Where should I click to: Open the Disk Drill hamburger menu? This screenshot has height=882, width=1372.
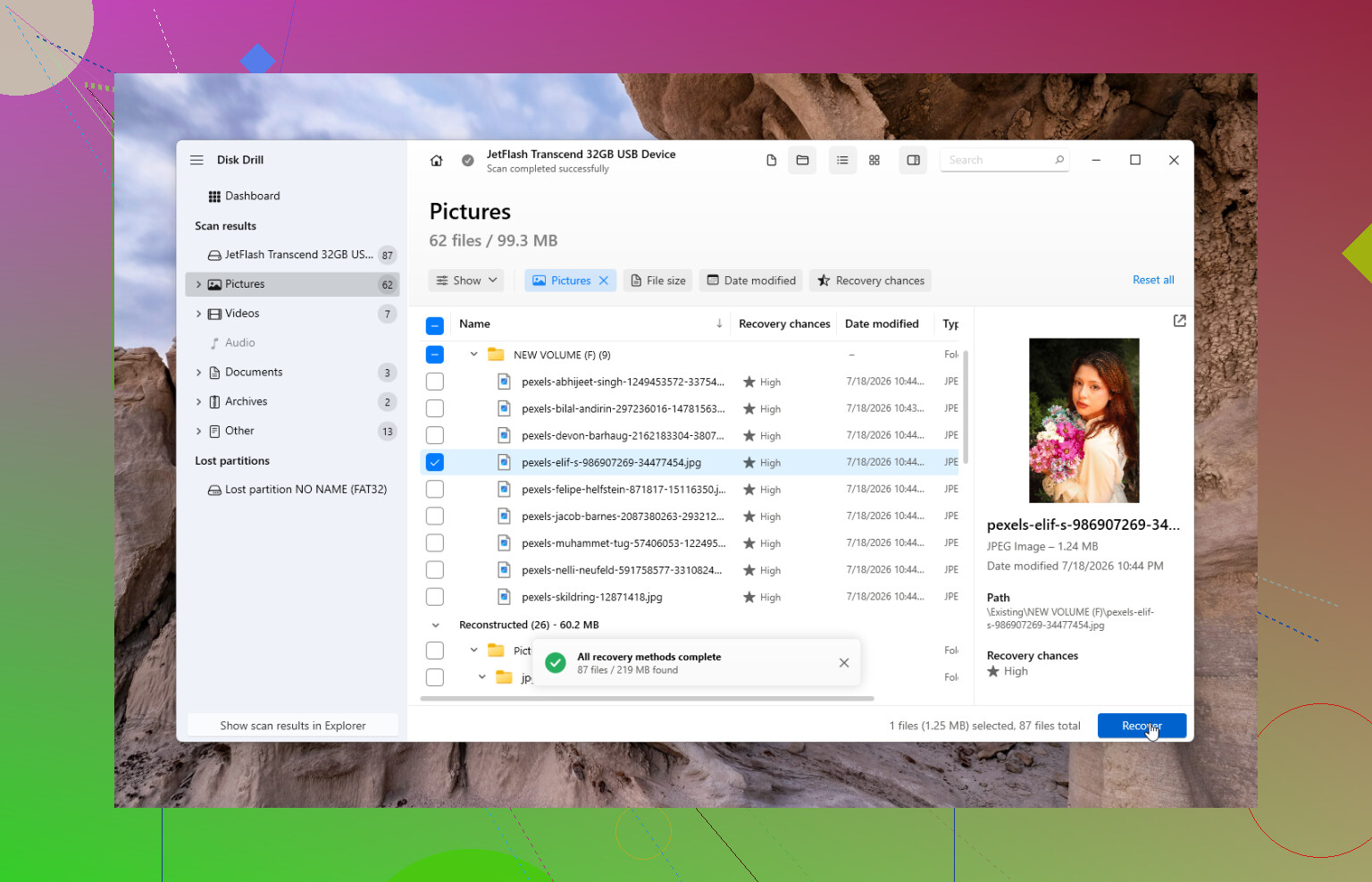197,160
